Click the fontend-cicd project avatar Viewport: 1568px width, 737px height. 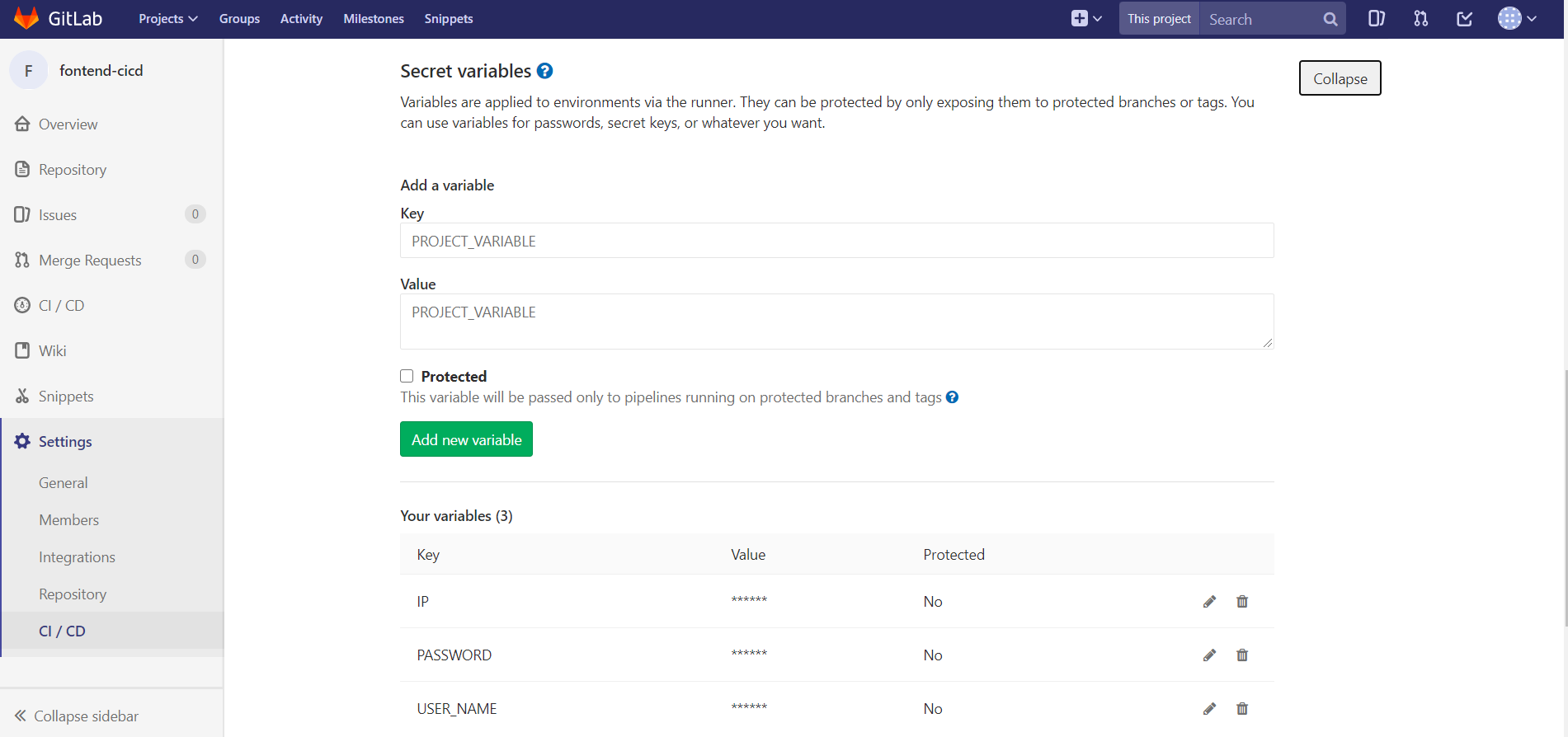pyautogui.click(x=29, y=71)
